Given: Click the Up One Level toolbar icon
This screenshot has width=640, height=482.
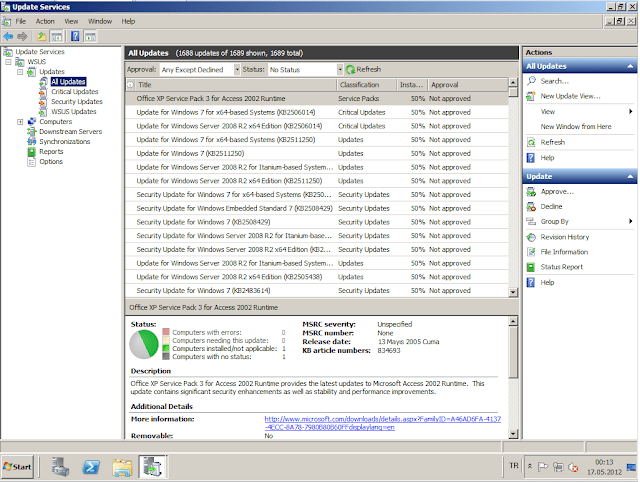Looking at the screenshot, I should (42, 35).
